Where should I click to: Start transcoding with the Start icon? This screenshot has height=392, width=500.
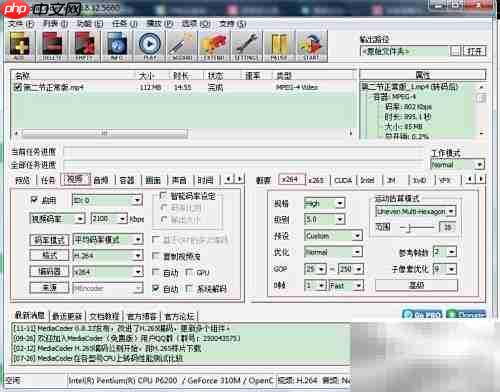311,46
